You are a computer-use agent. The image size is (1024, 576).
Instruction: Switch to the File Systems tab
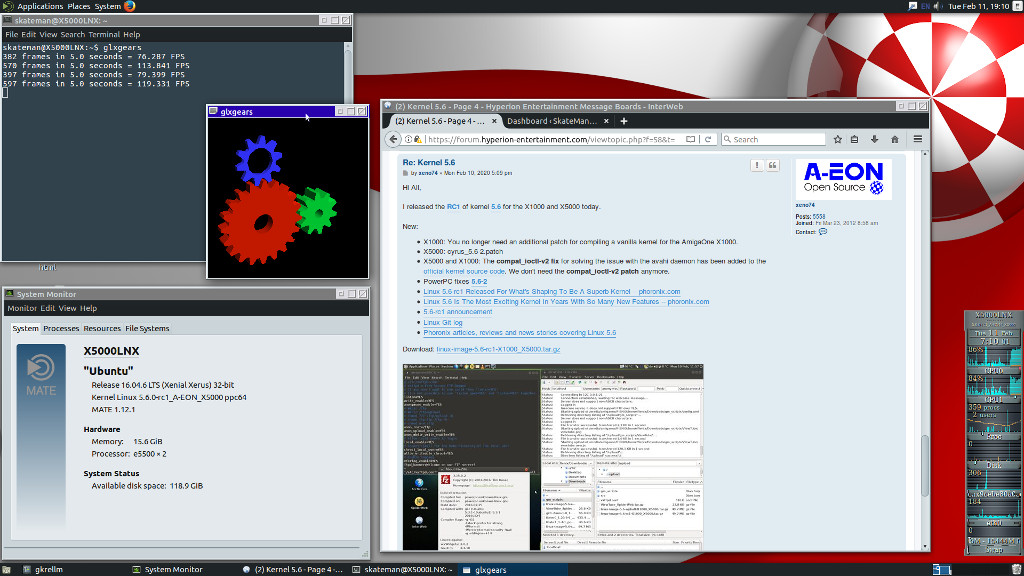coord(147,328)
